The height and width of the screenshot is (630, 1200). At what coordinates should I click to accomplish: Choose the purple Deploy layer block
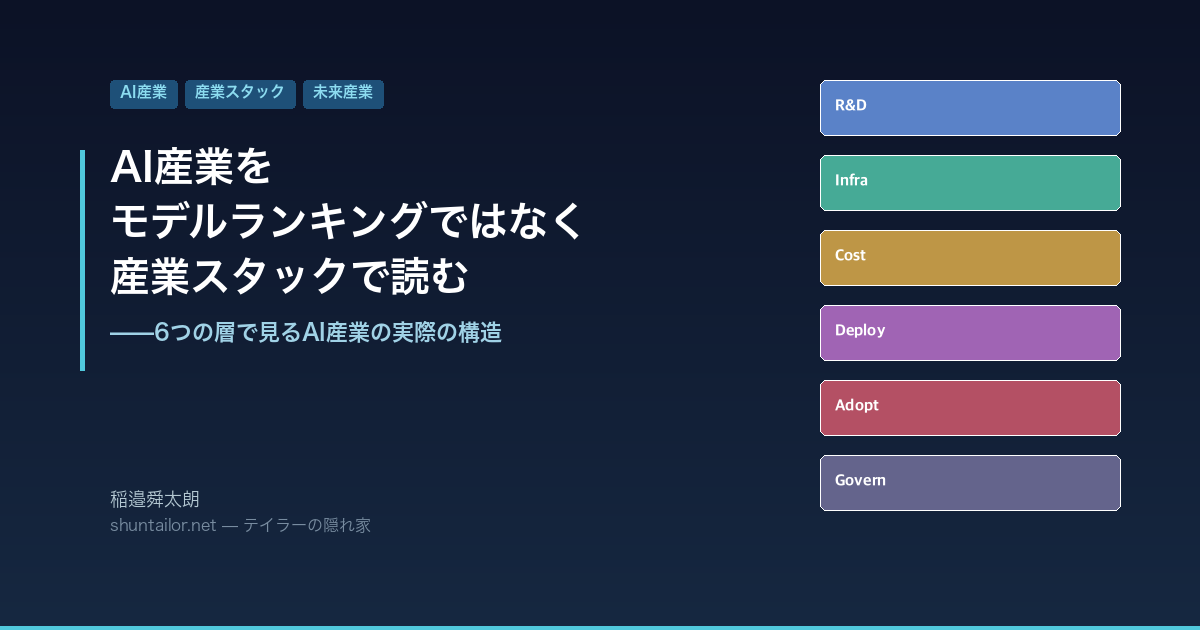970,333
